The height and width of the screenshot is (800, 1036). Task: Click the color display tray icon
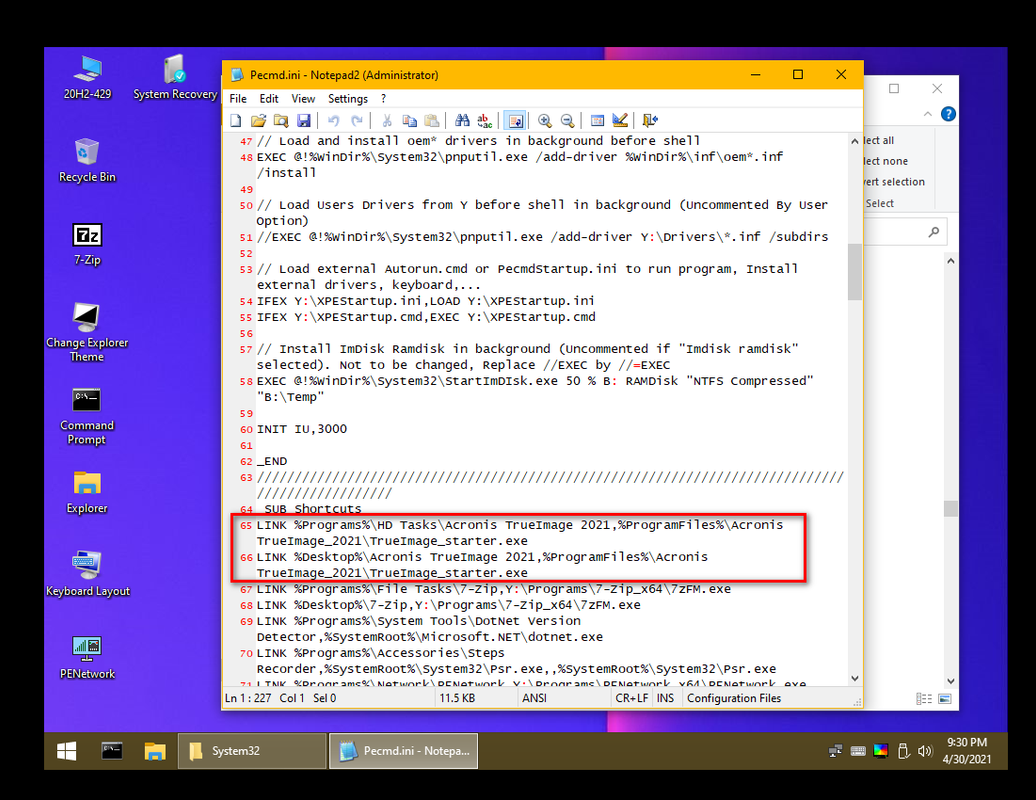880,751
